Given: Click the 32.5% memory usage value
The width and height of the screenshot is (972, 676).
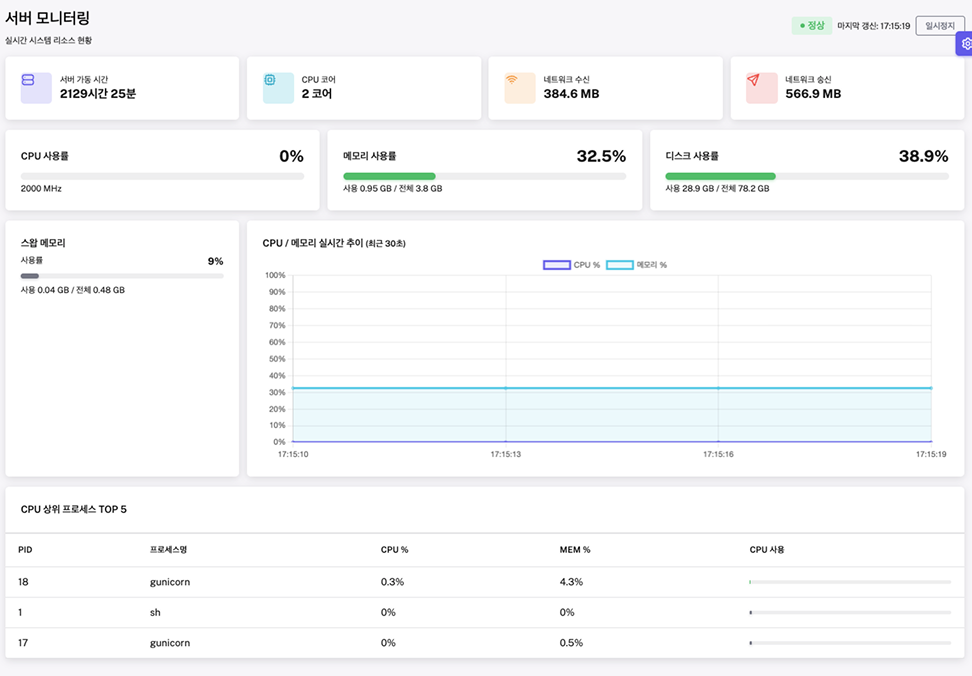Looking at the screenshot, I should pos(601,156).
